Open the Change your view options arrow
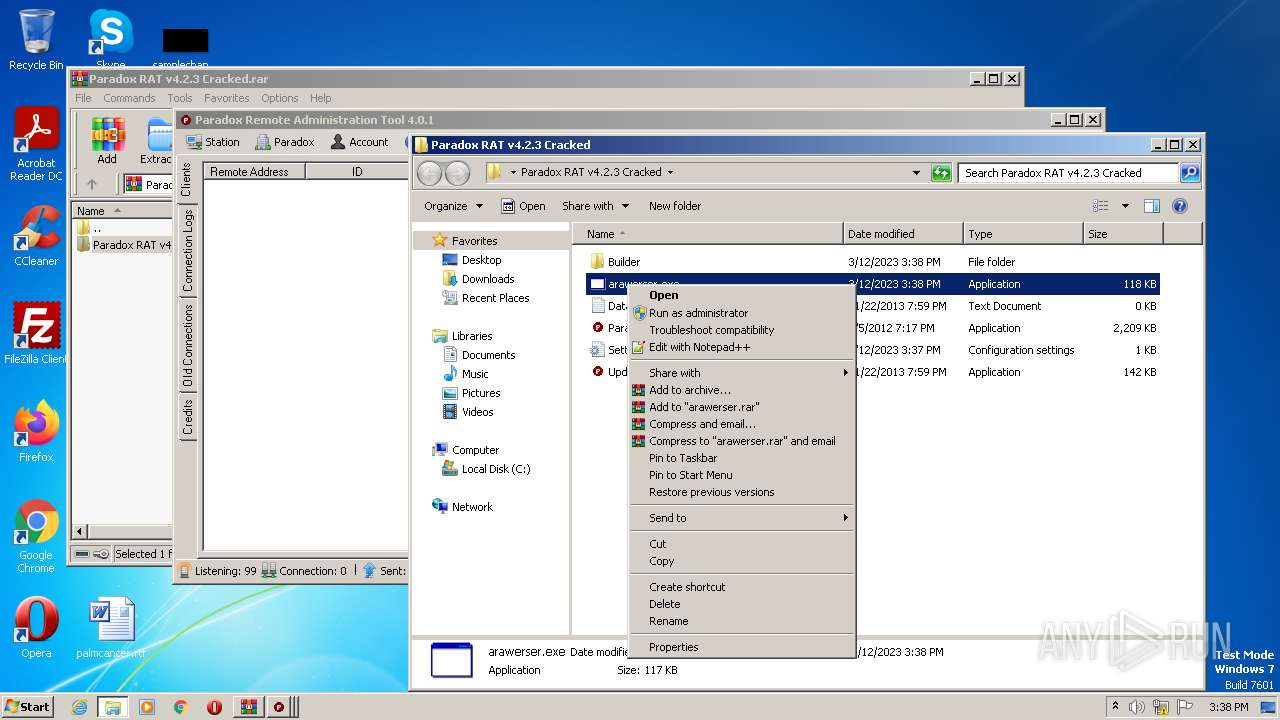The height and width of the screenshot is (720, 1280). [1125, 206]
